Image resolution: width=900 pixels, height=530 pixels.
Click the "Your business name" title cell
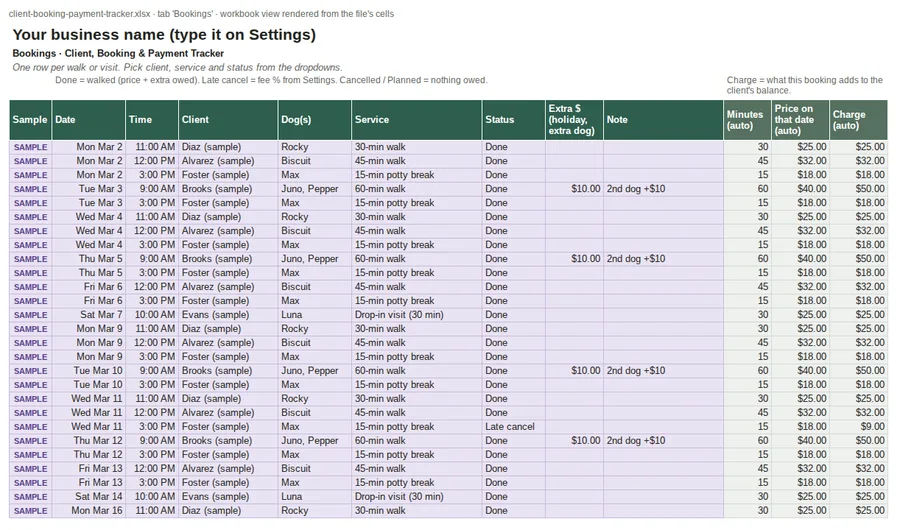point(164,35)
